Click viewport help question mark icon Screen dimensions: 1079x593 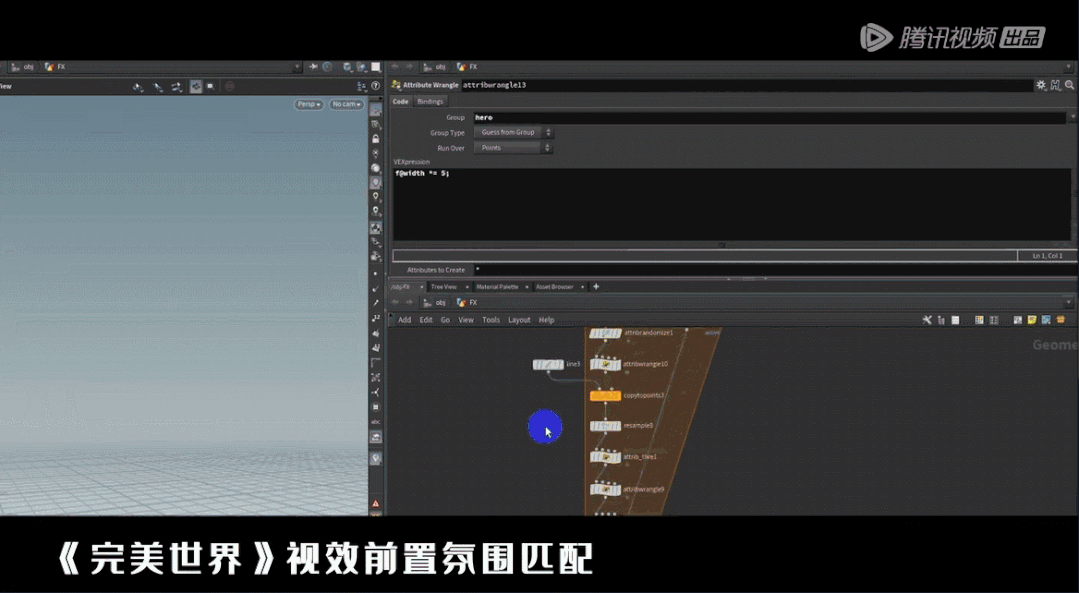pyautogui.click(x=376, y=86)
